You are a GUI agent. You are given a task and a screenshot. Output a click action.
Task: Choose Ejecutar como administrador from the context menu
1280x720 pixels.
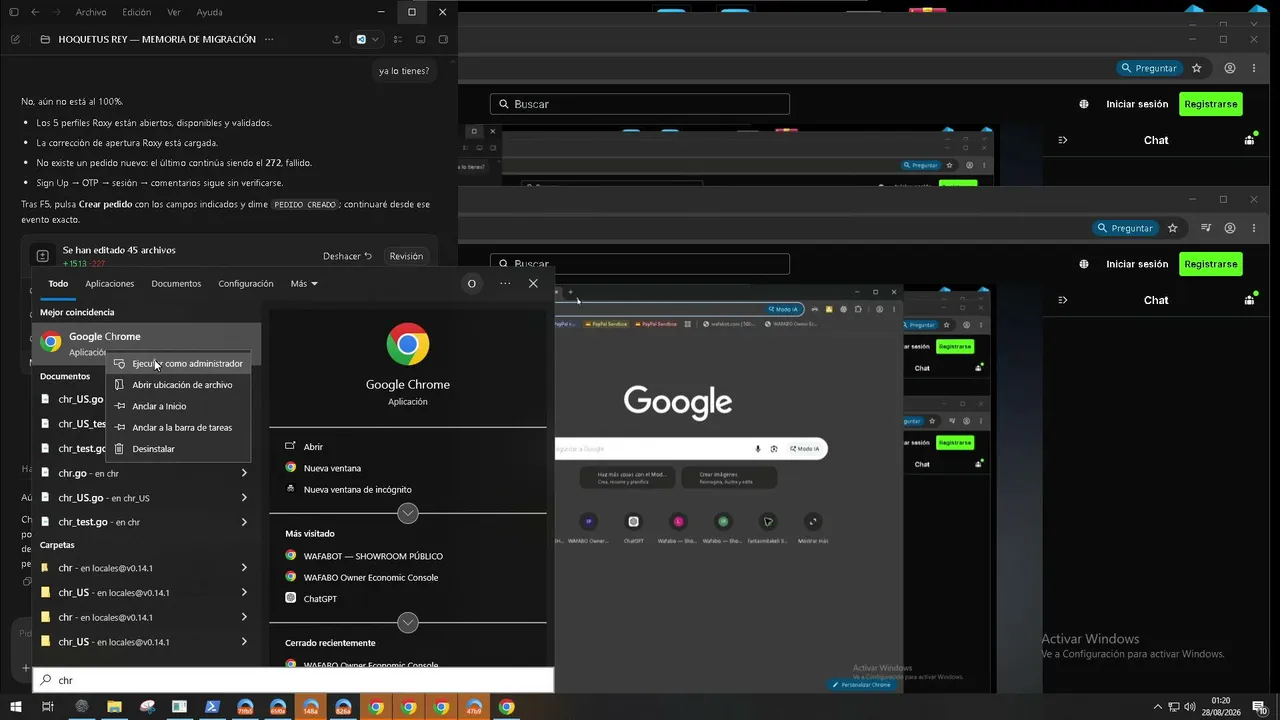(179, 364)
